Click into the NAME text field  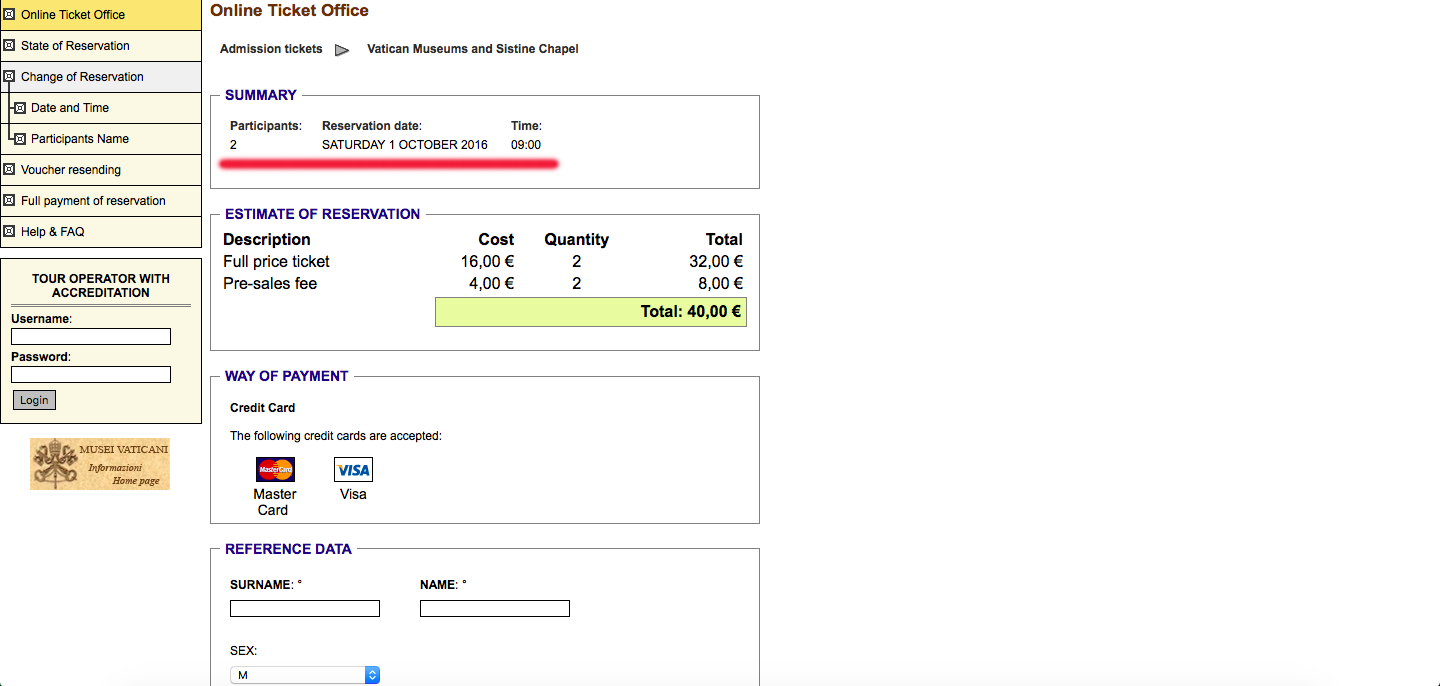(495, 609)
